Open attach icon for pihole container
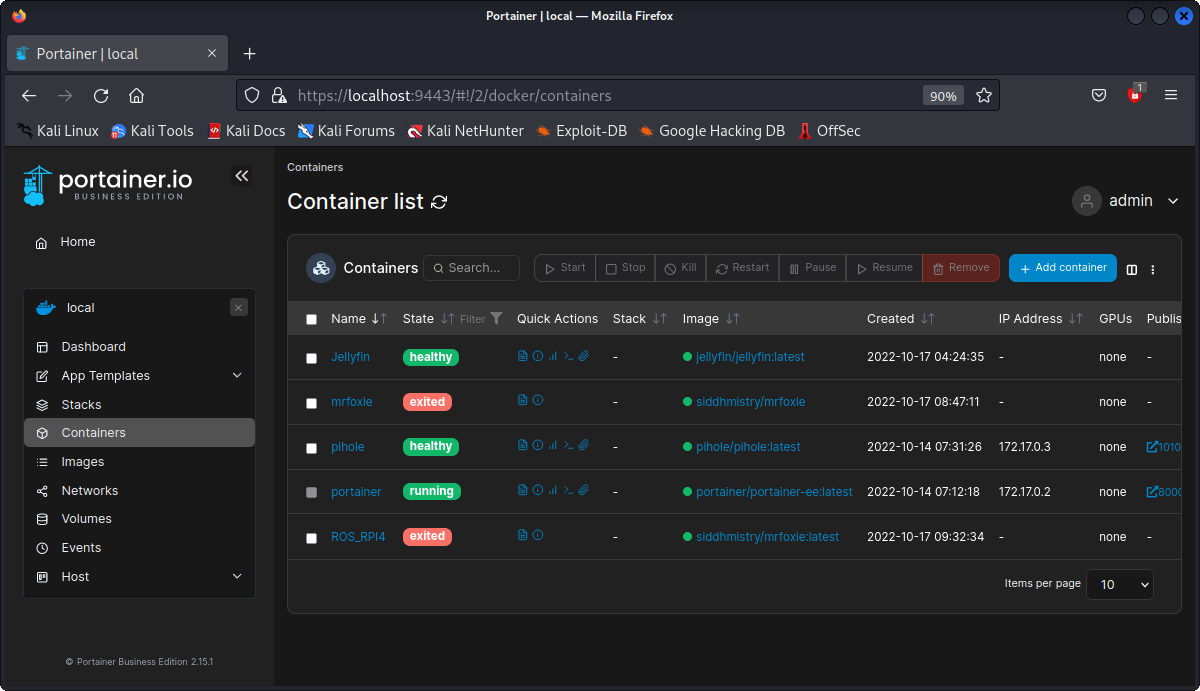Viewport: 1200px width, 691px height. click(584, 446)
